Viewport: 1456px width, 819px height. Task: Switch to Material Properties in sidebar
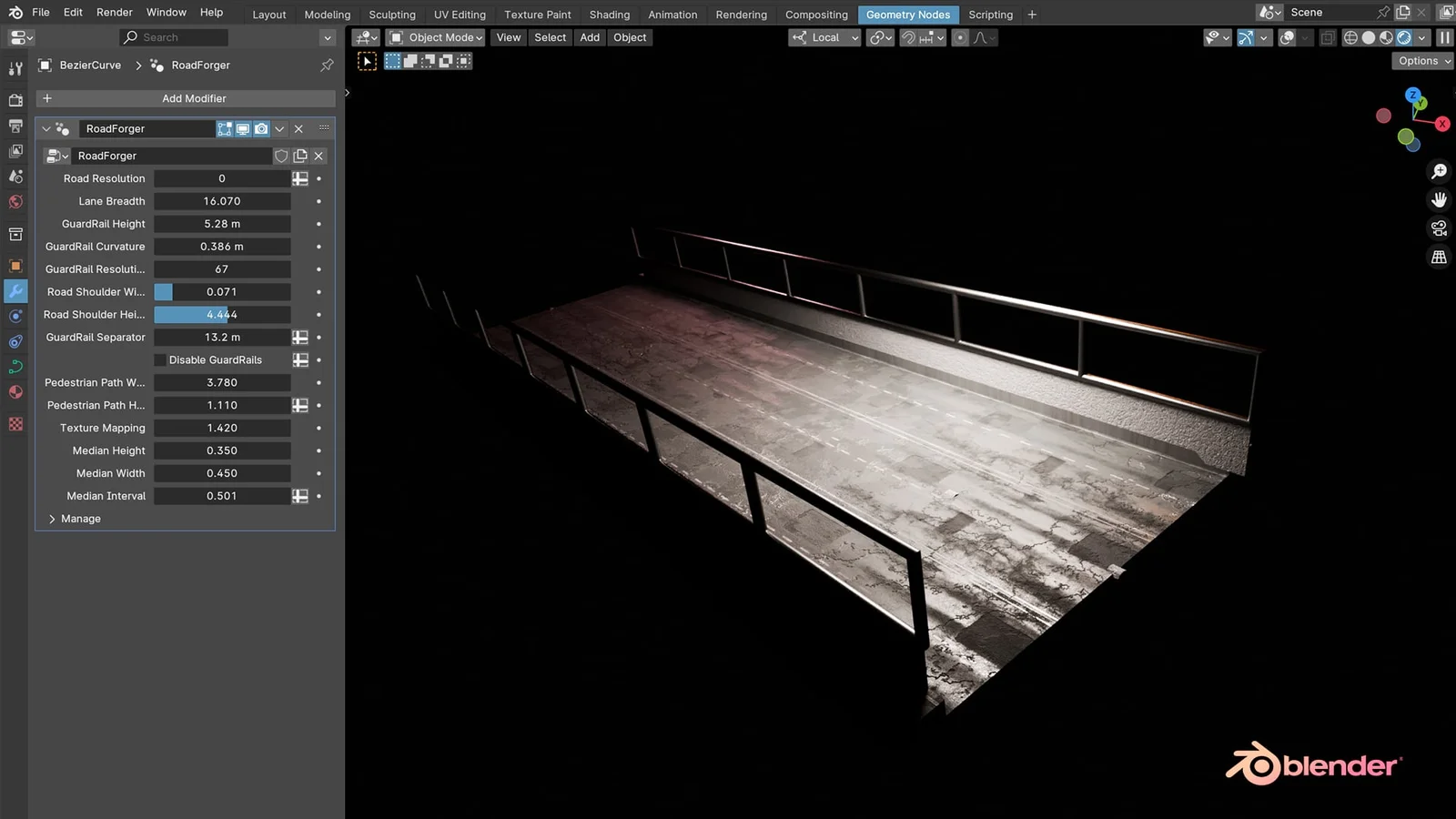point(15,392)
